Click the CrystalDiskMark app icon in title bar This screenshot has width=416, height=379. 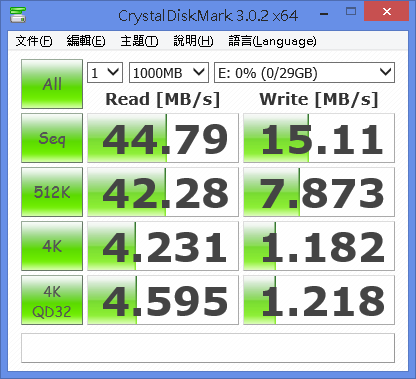click(18, 15)
